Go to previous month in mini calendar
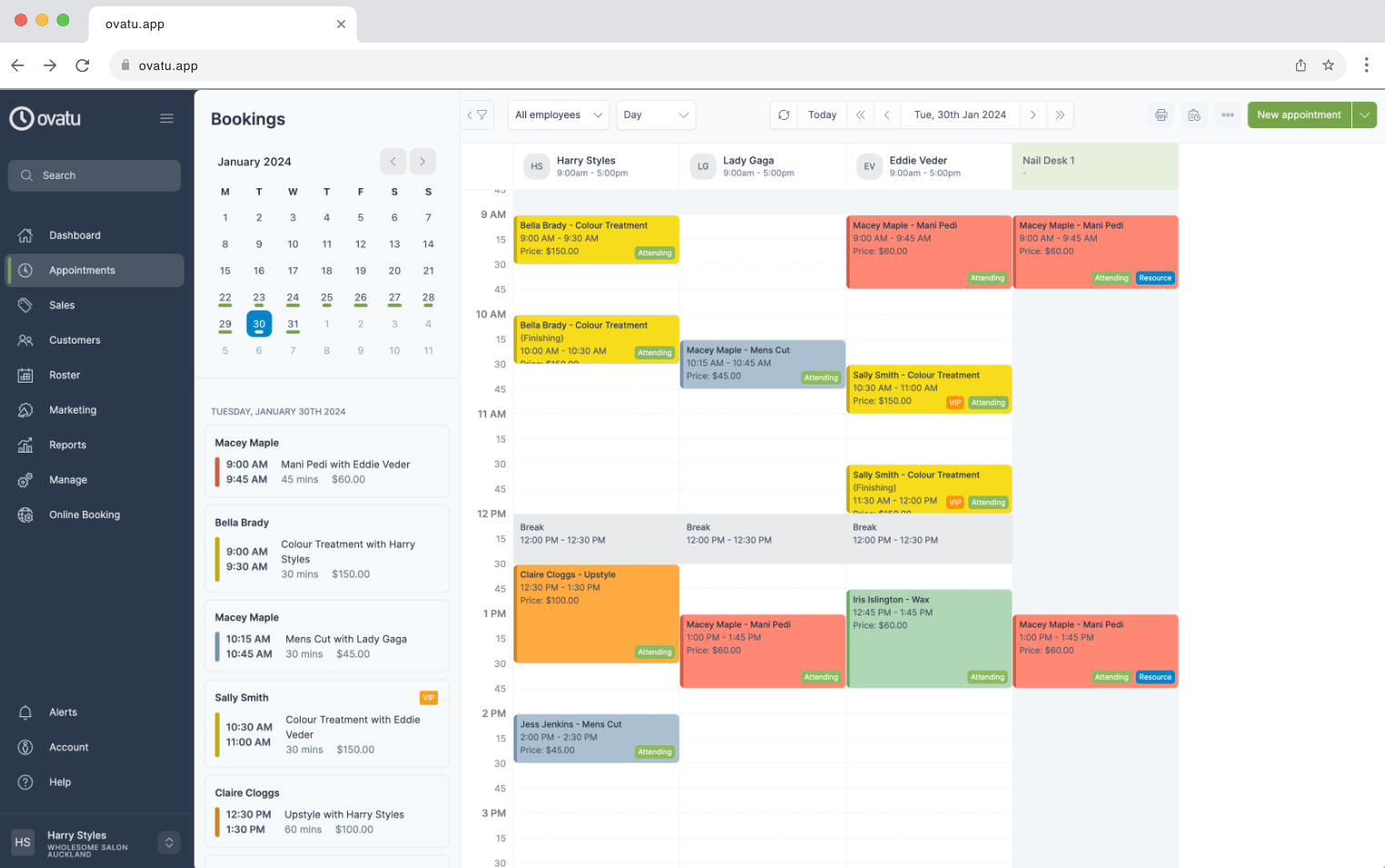 [x=393, y=162]
